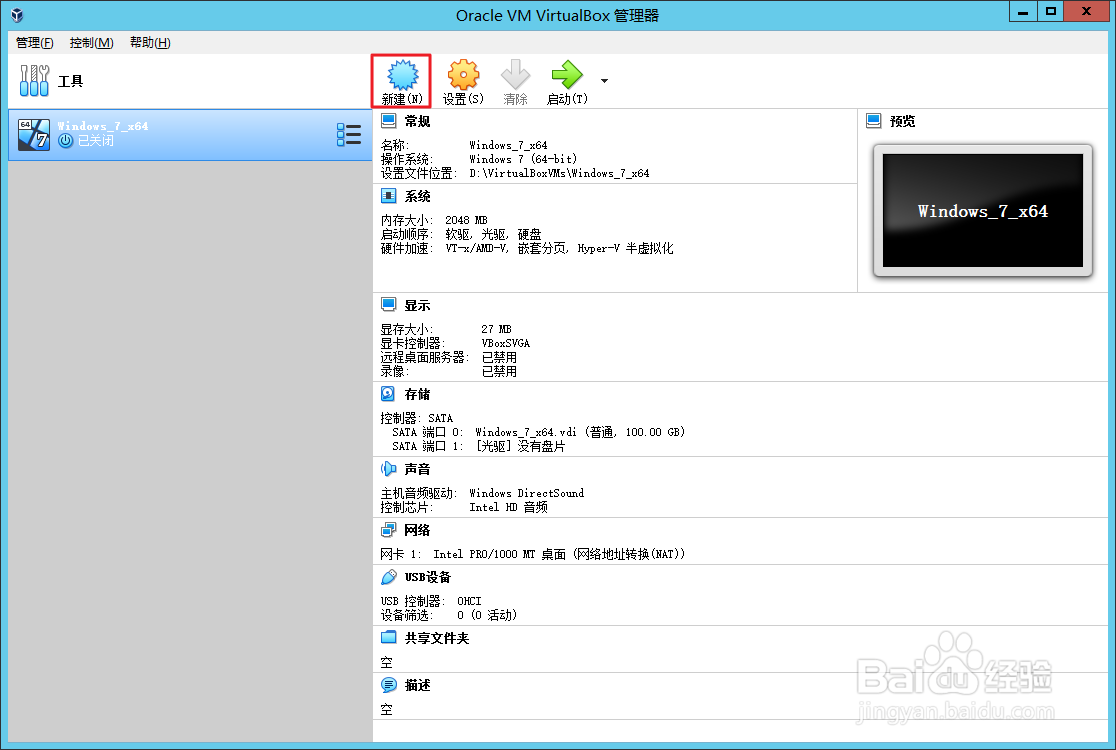Open the 工具 tools icon
This screenshot has height=750, width=1116.
34,80
